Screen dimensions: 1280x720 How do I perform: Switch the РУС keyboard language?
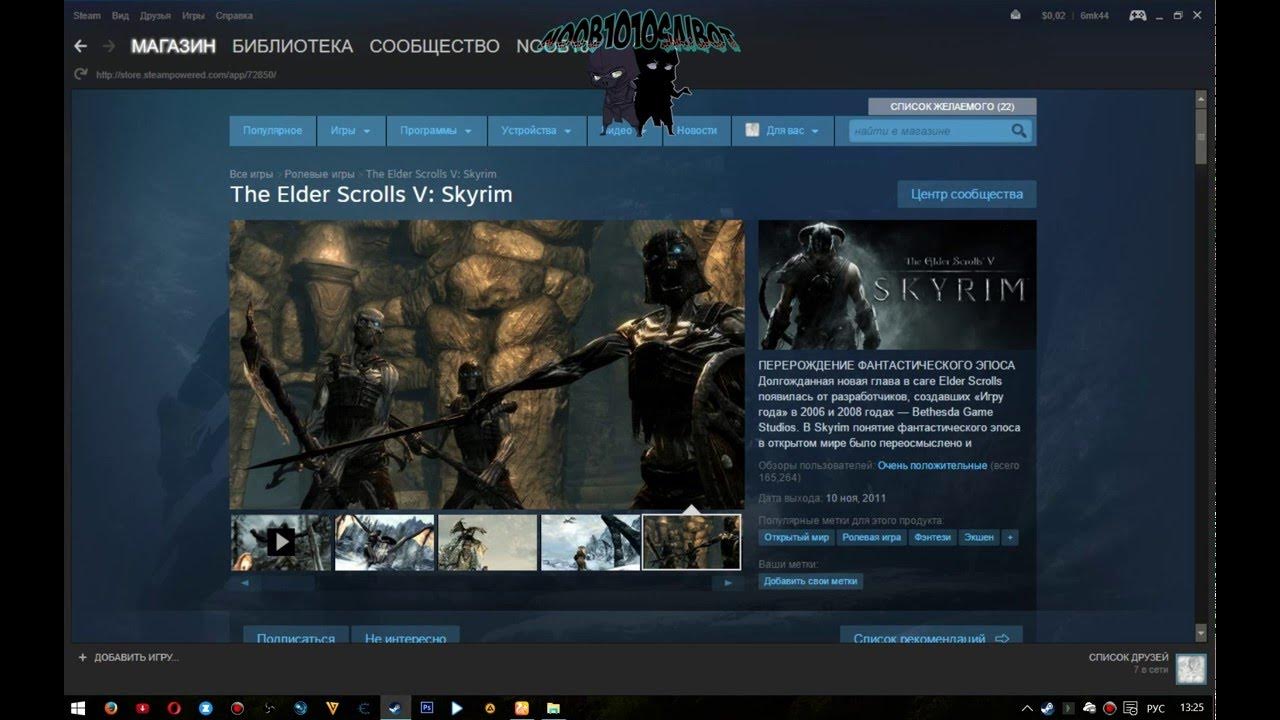[x=1155, y=708]
